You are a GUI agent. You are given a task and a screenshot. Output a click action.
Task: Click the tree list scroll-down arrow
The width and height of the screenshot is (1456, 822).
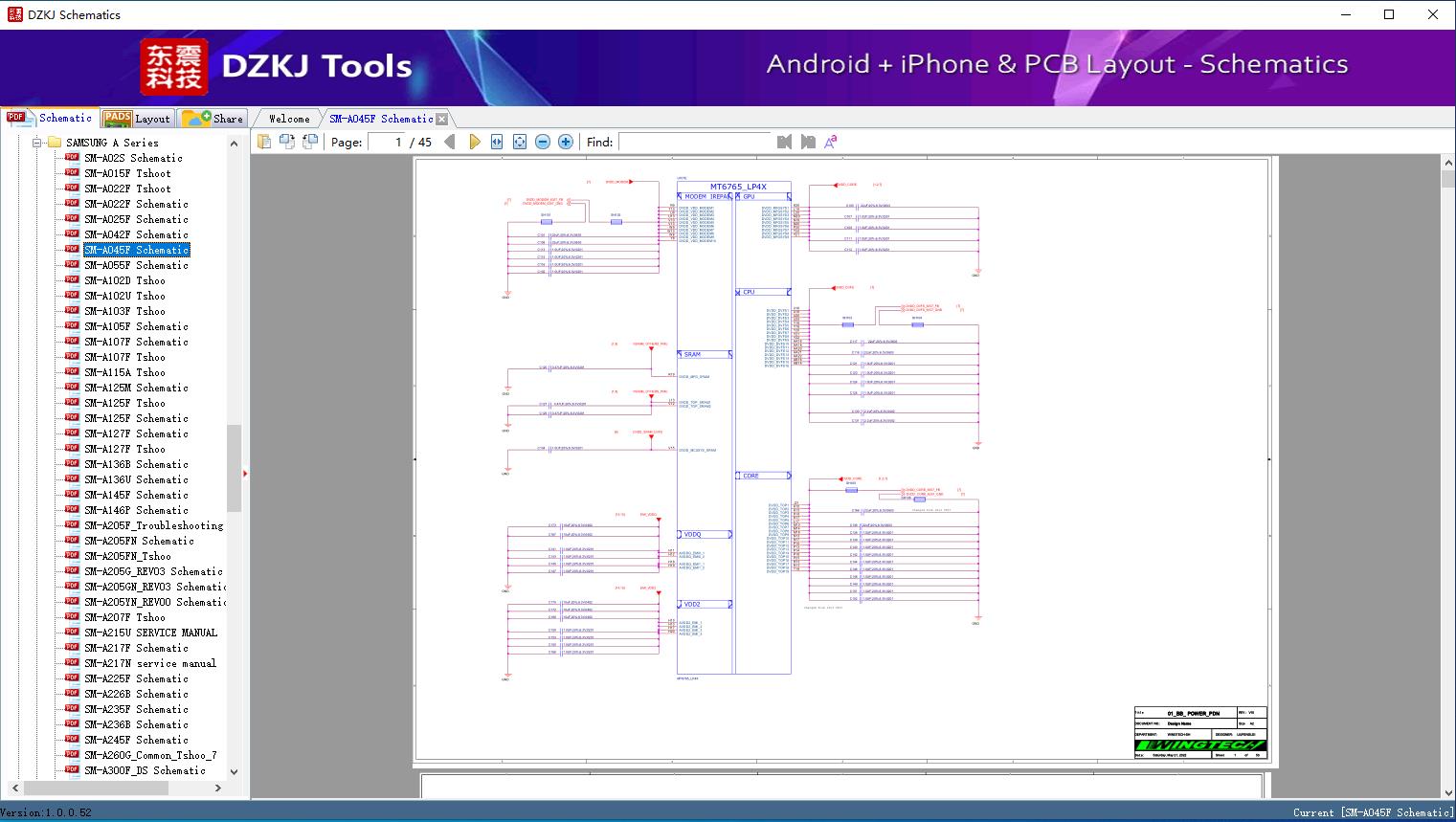coord(234,771)
